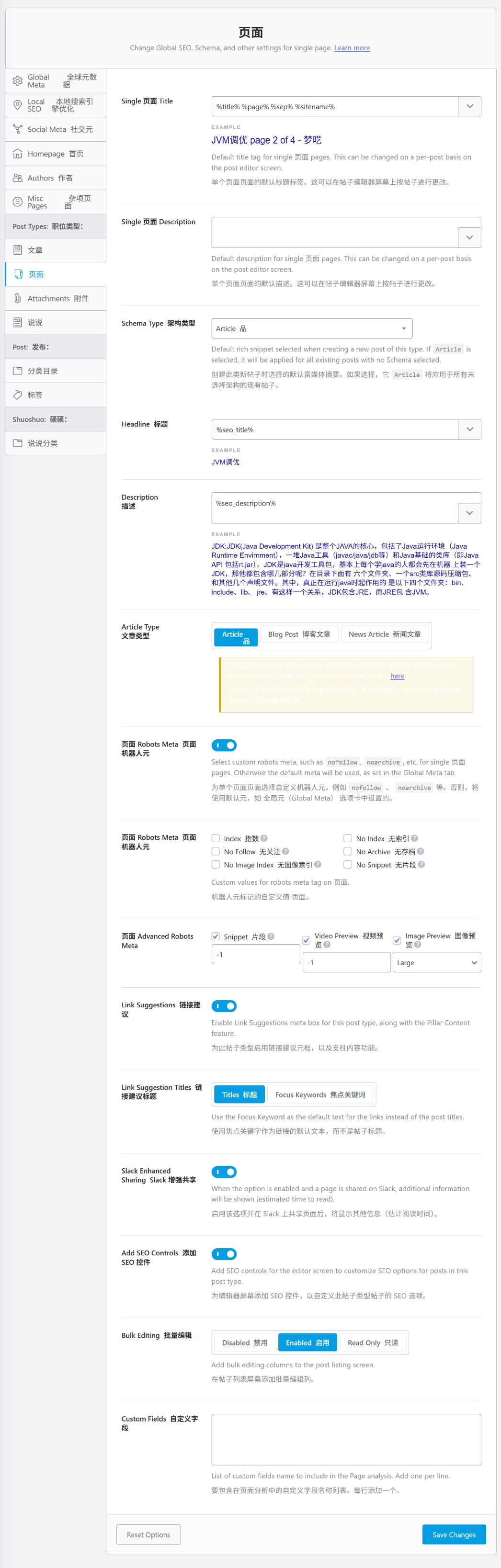Click the Attachments paperclip icon

(x=18, y=298)
